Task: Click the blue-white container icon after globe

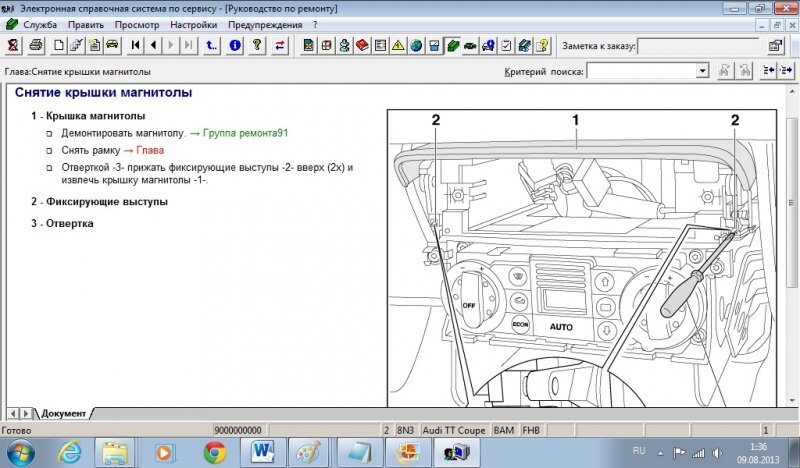Action: click(x=434, y=45)
